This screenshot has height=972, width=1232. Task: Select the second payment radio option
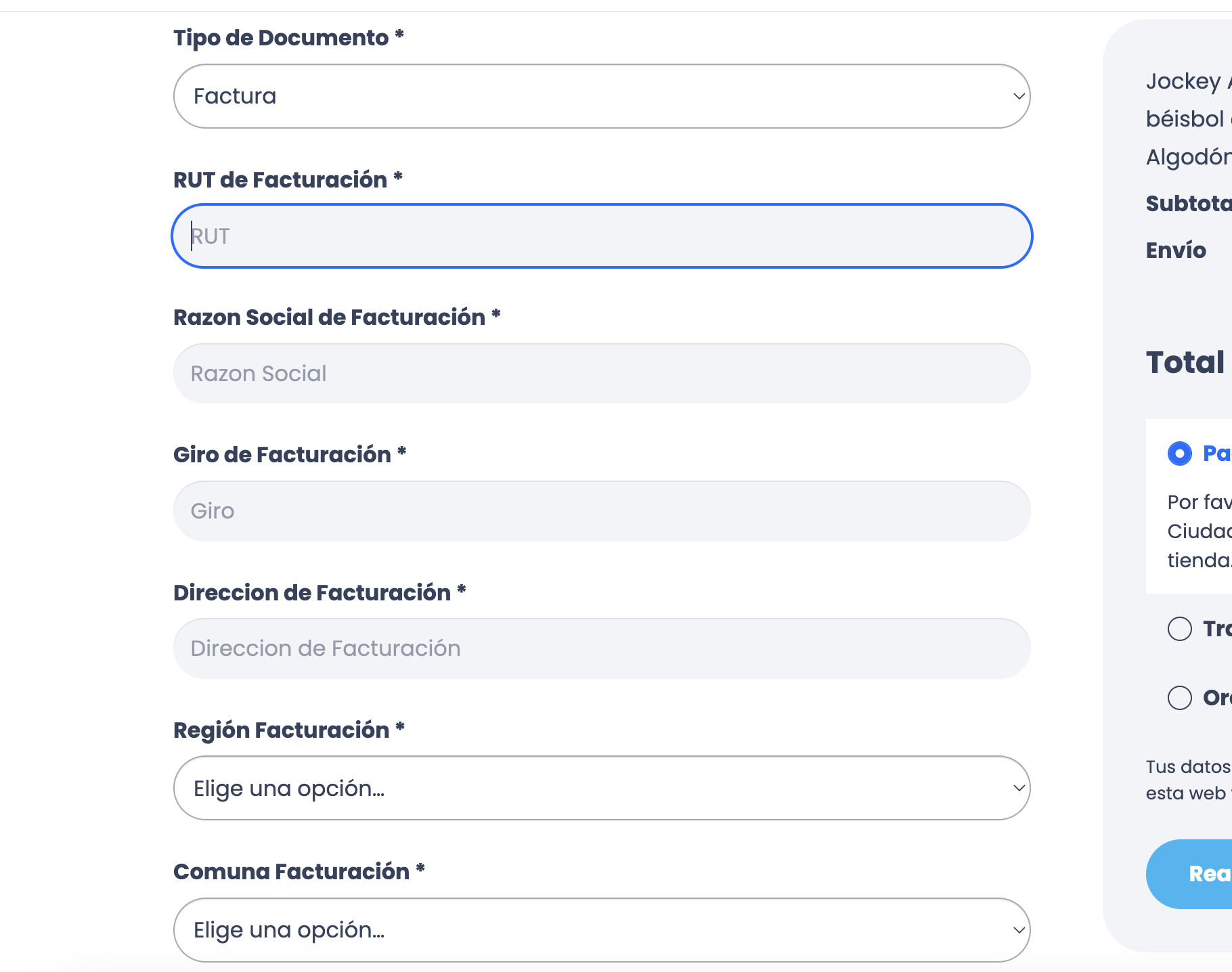point(1179,629)
